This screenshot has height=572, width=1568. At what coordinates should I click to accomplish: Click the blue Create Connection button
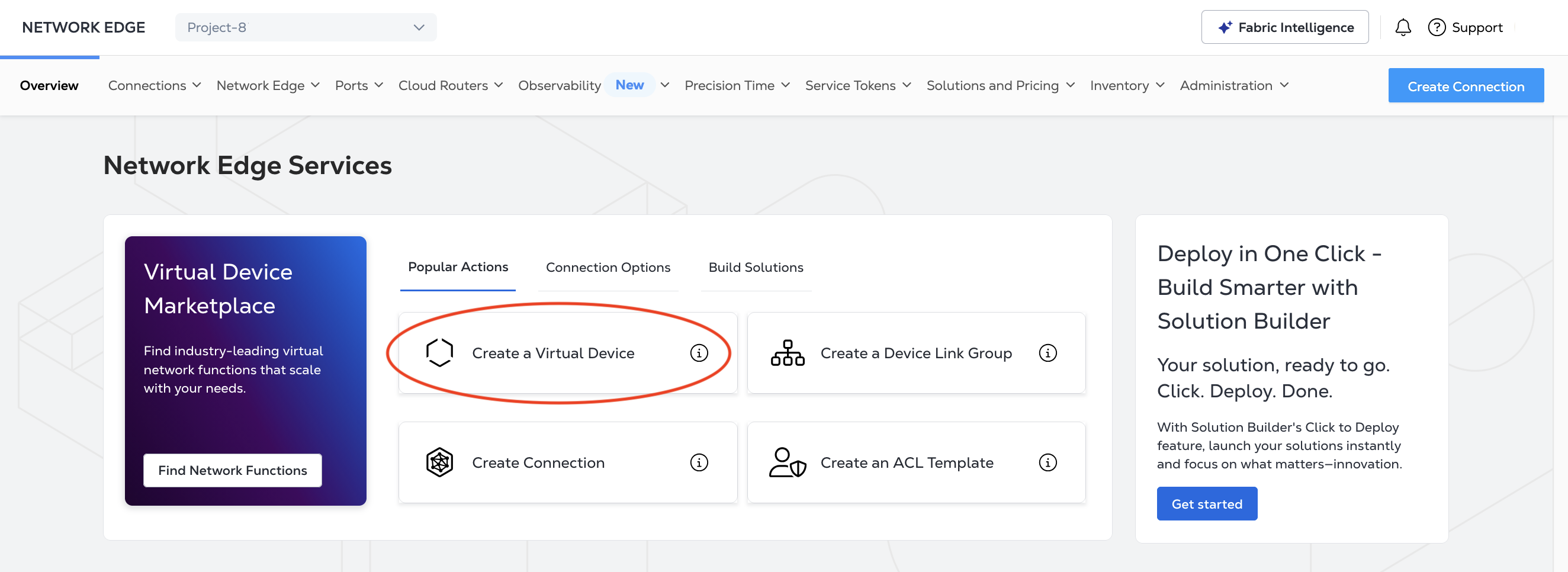(x=1466, y=86)
